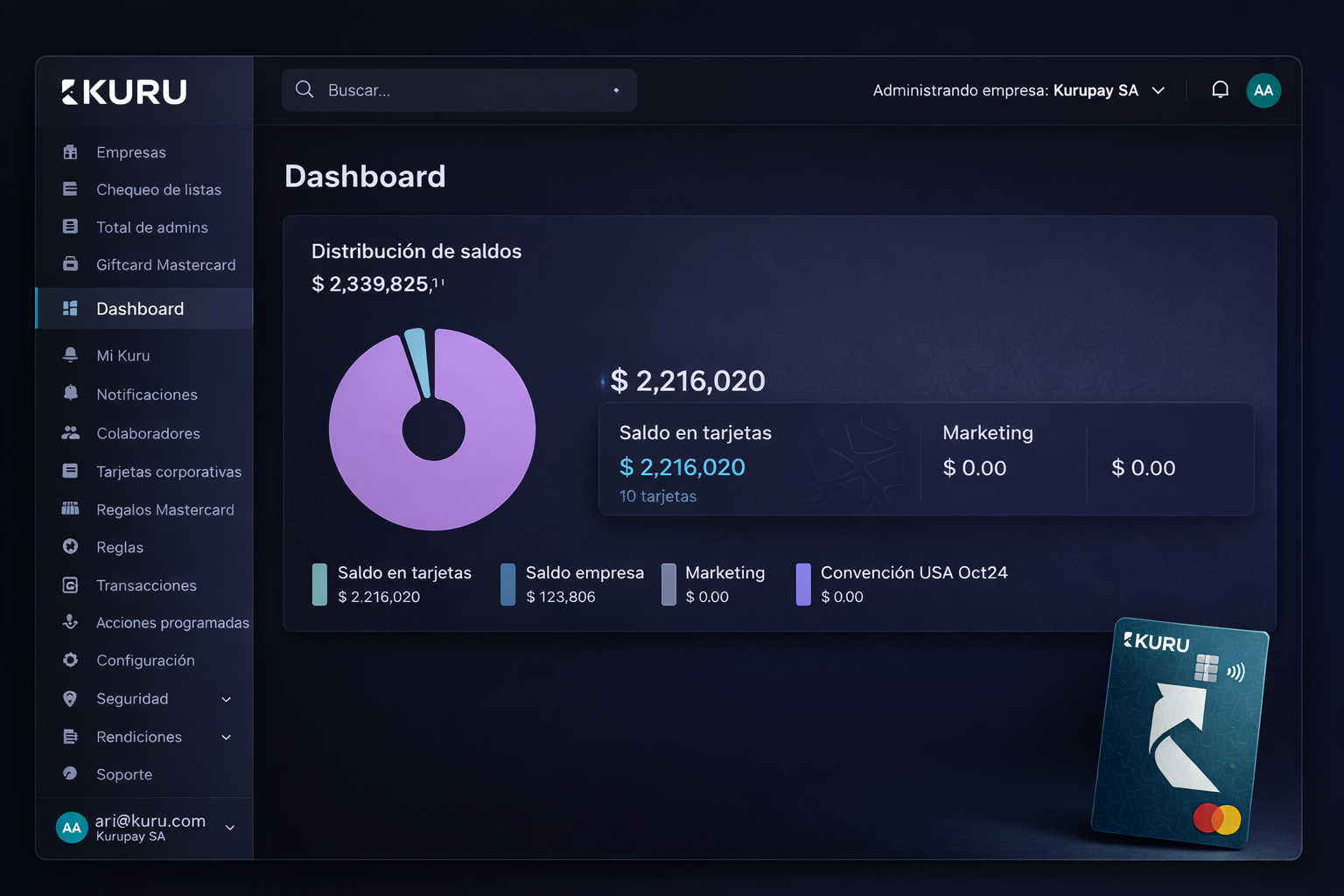Click the '$ 123,806' Saldo empresa value

click(x=561, y=597)
